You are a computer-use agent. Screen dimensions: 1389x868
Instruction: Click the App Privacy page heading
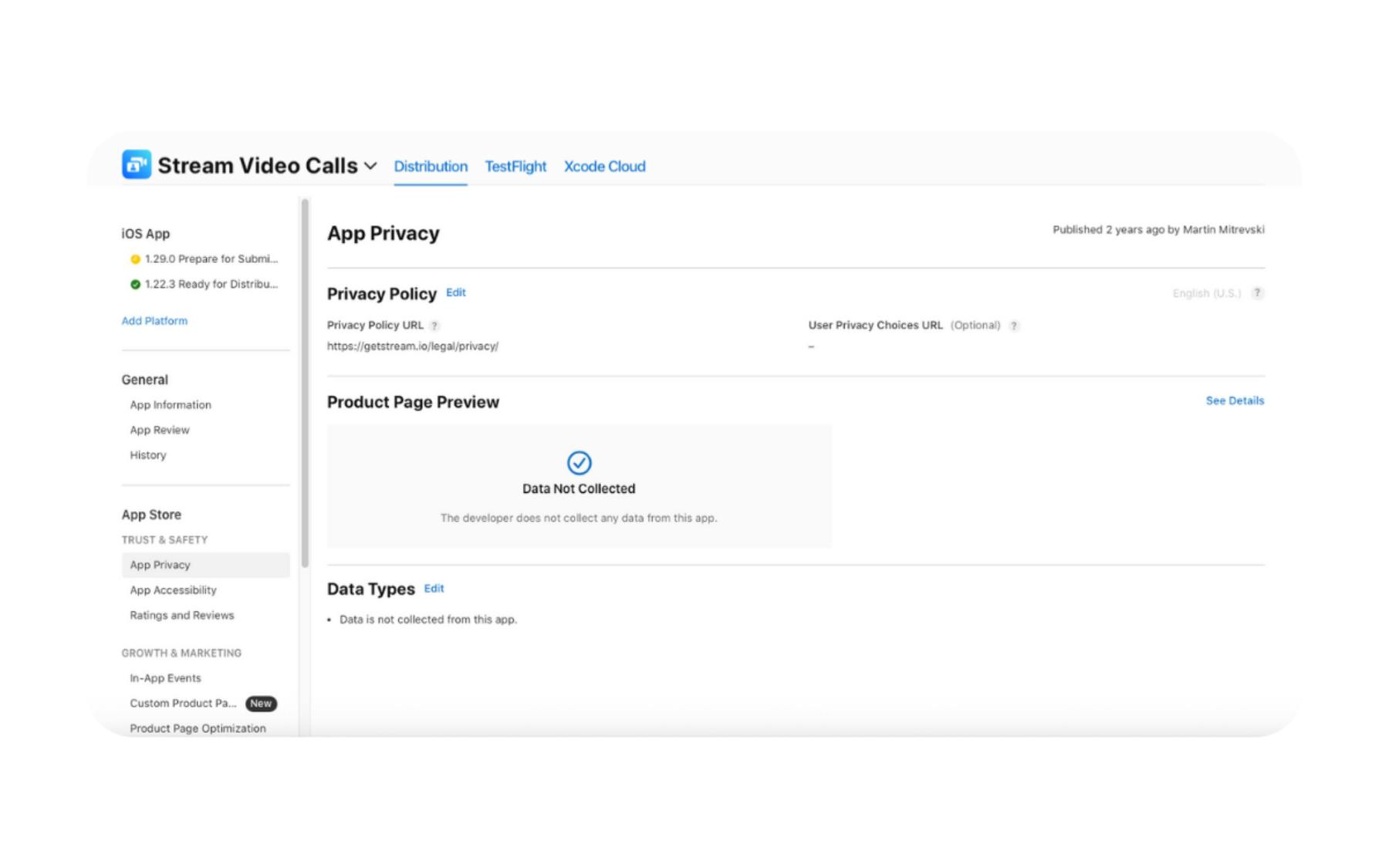pyautogui.click(x=384, y=233)
